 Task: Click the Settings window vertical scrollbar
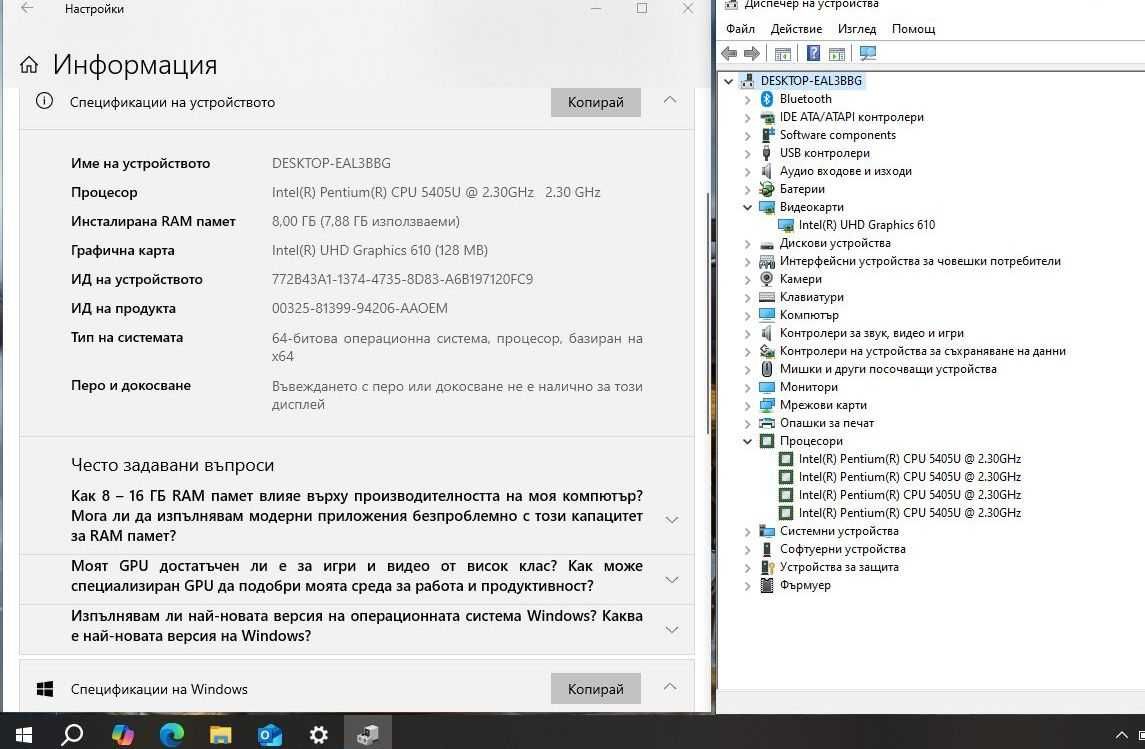click(708, 314)
